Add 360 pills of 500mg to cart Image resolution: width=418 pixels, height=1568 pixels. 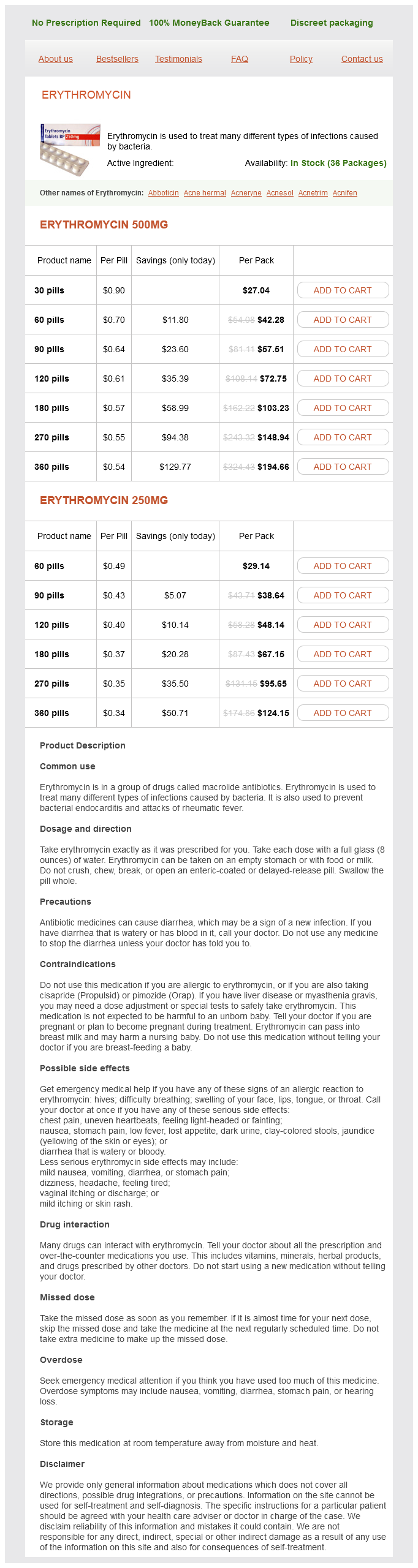pyautogui.click(x=343, y=467)
